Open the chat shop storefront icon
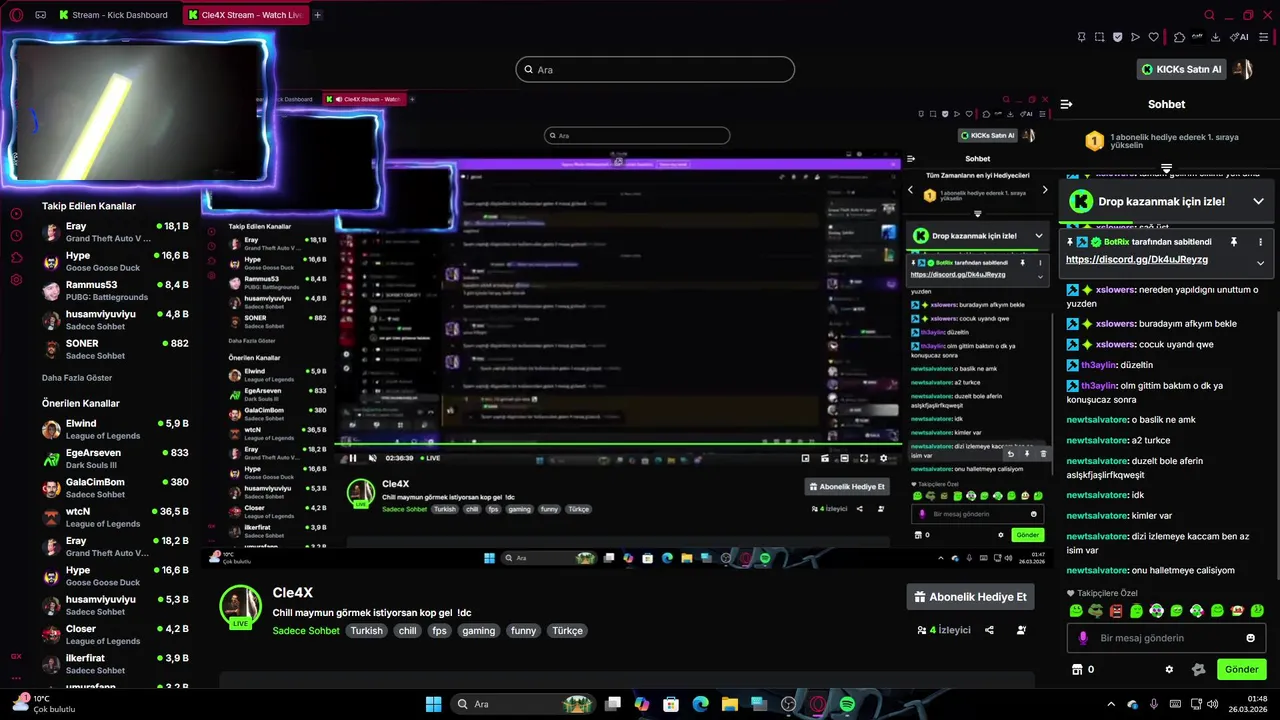 [1077, 669]
